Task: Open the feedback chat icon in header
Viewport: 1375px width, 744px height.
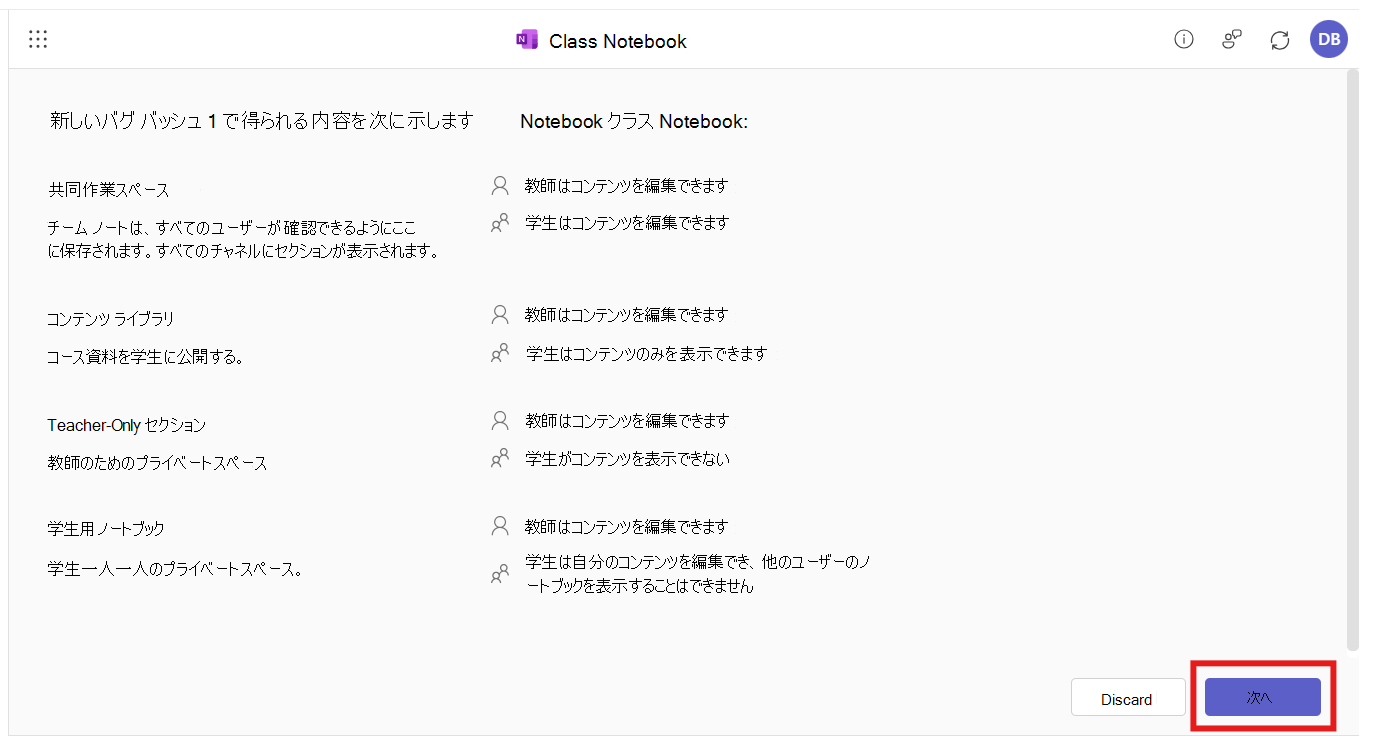Action: (1232, 39)
